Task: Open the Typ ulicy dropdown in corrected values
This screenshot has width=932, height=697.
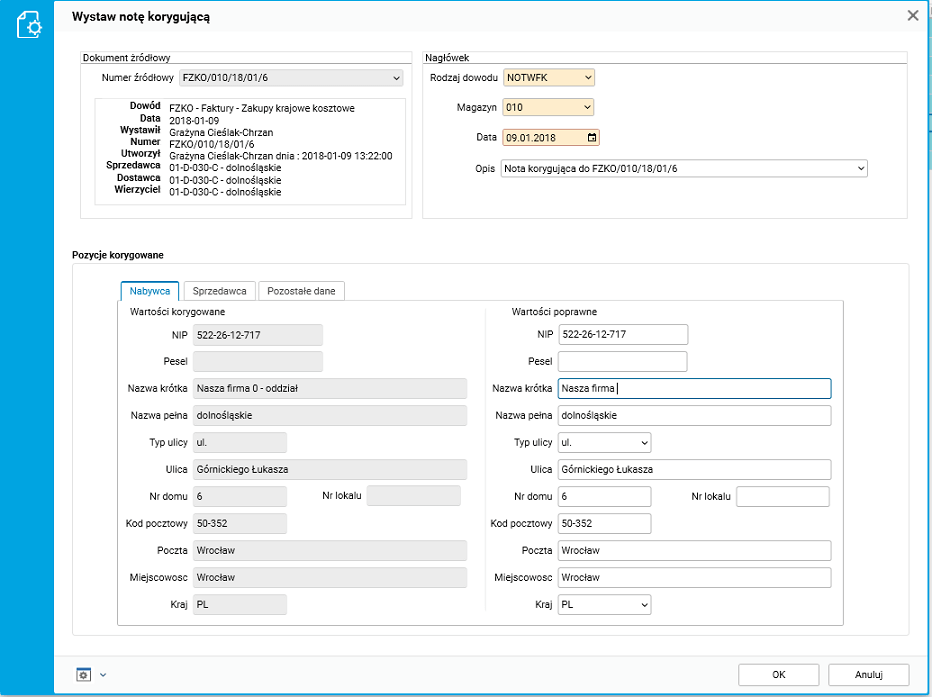Action: [643, 442]
